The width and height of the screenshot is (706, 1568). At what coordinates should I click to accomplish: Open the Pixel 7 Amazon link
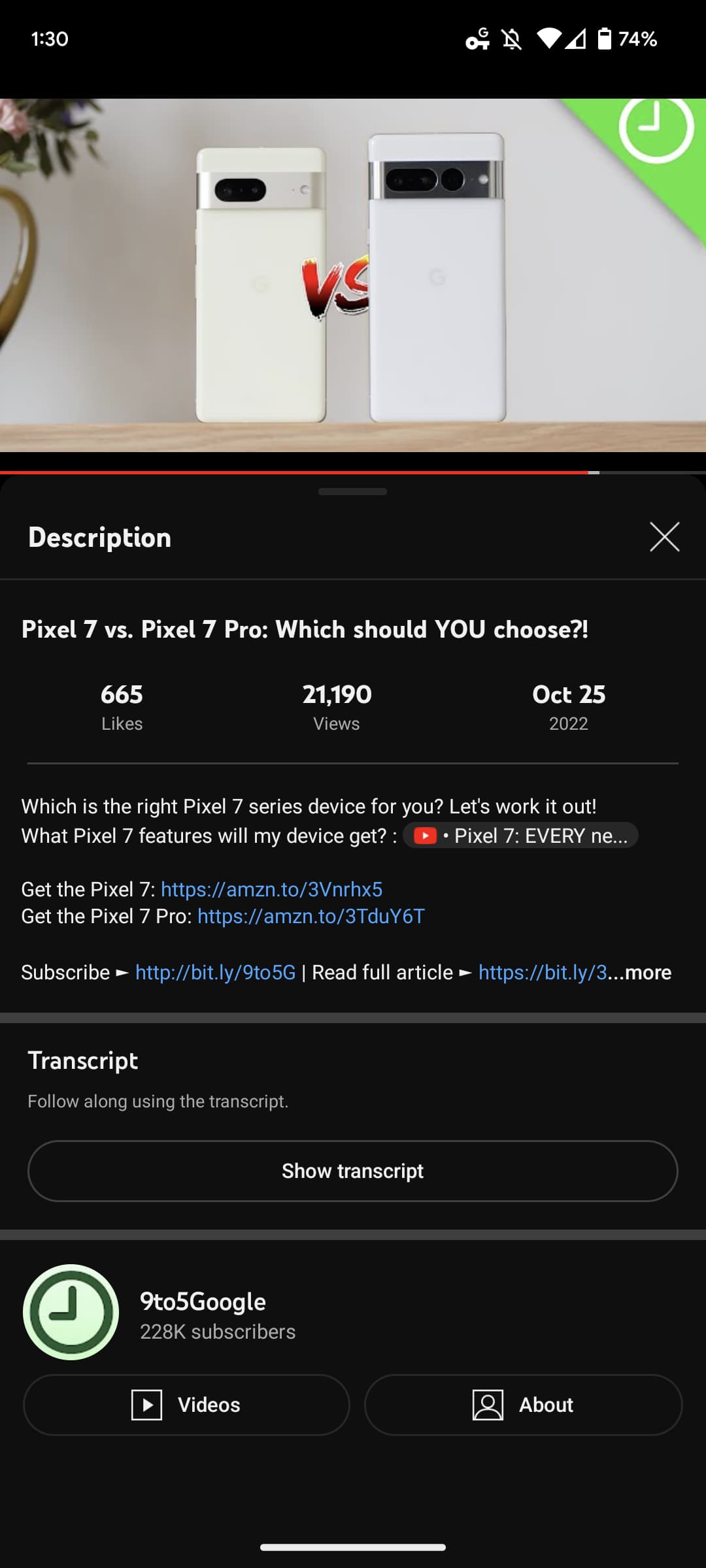coord(271,889)
